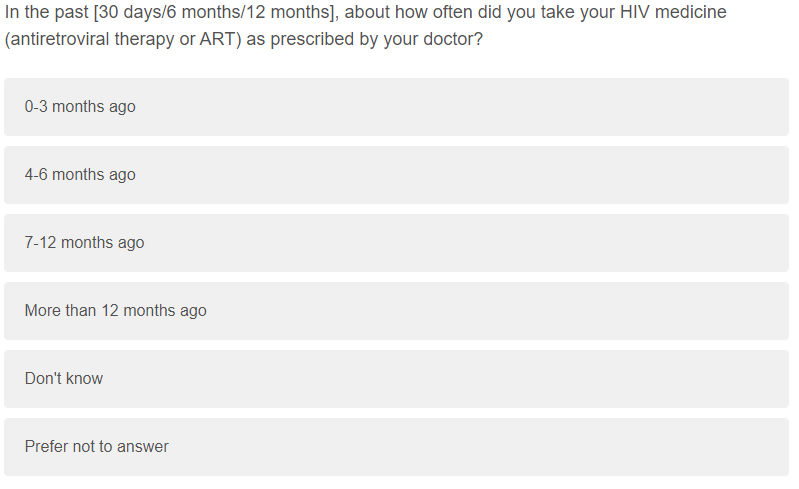Mark the 4-6 months timeframe response

(x=396, y=175)
